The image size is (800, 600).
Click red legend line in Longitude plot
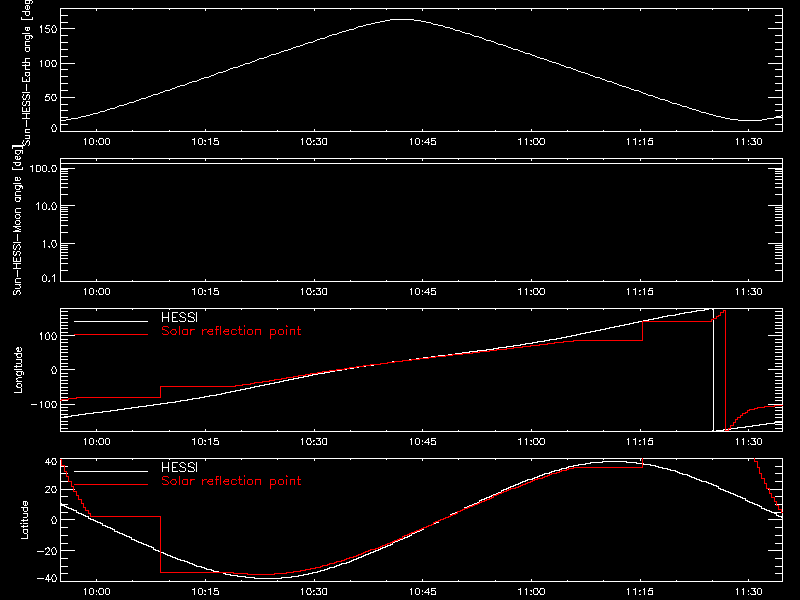click(x=111, y=335)
